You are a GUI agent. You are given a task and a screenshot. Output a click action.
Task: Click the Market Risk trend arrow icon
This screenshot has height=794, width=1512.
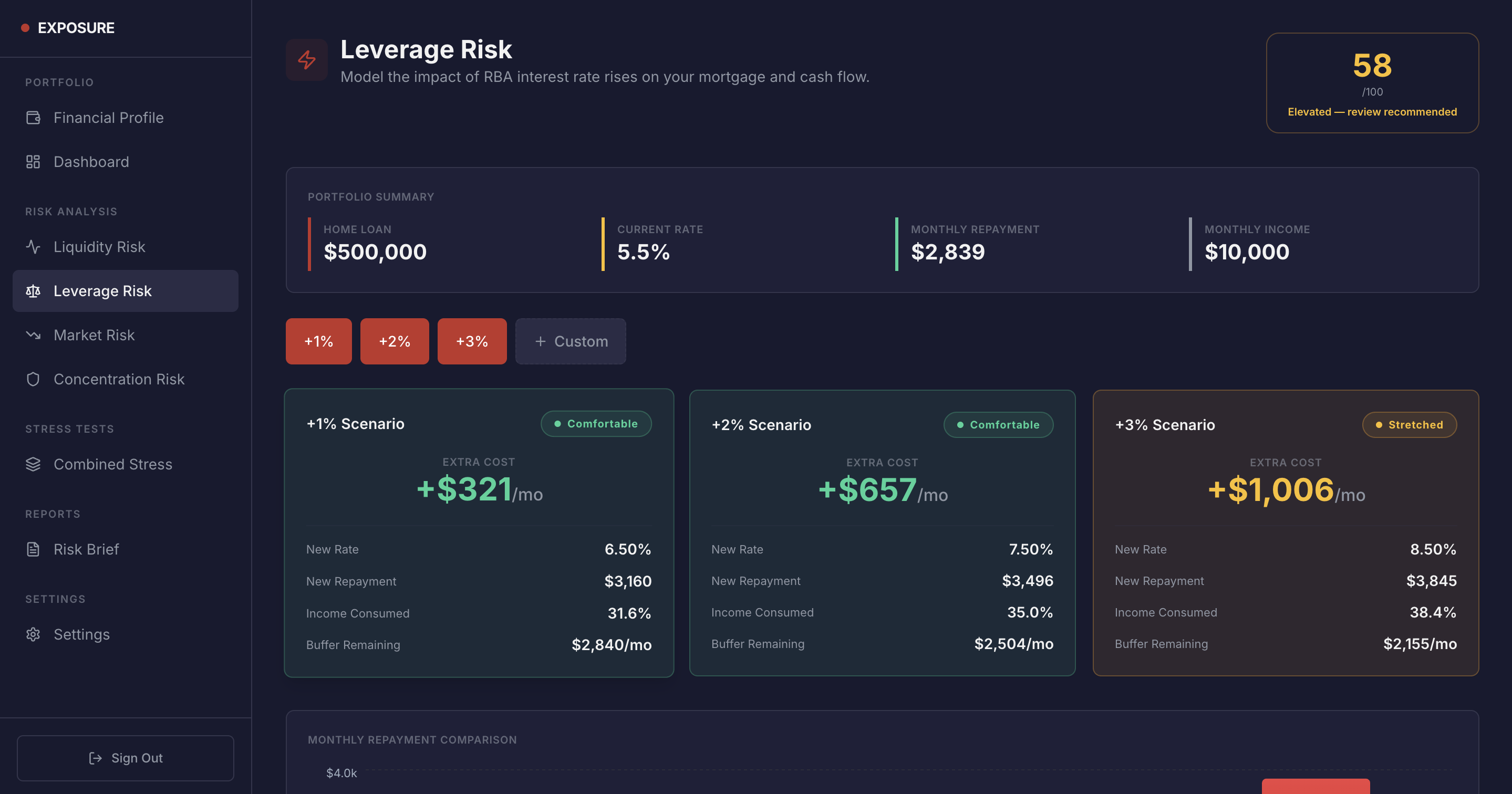coord(33,335)
